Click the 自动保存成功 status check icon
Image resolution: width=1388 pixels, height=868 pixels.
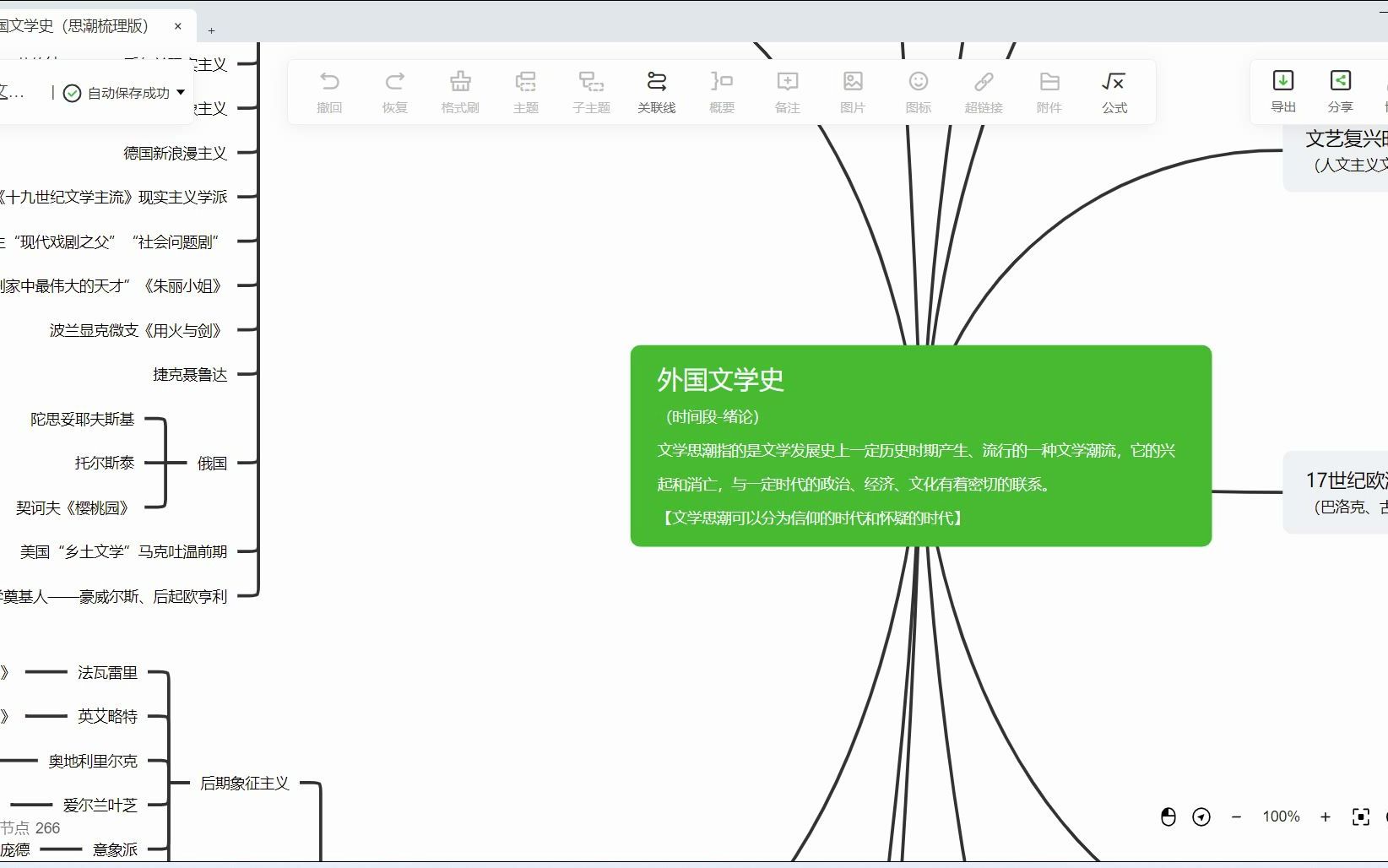tap(73, 93)
